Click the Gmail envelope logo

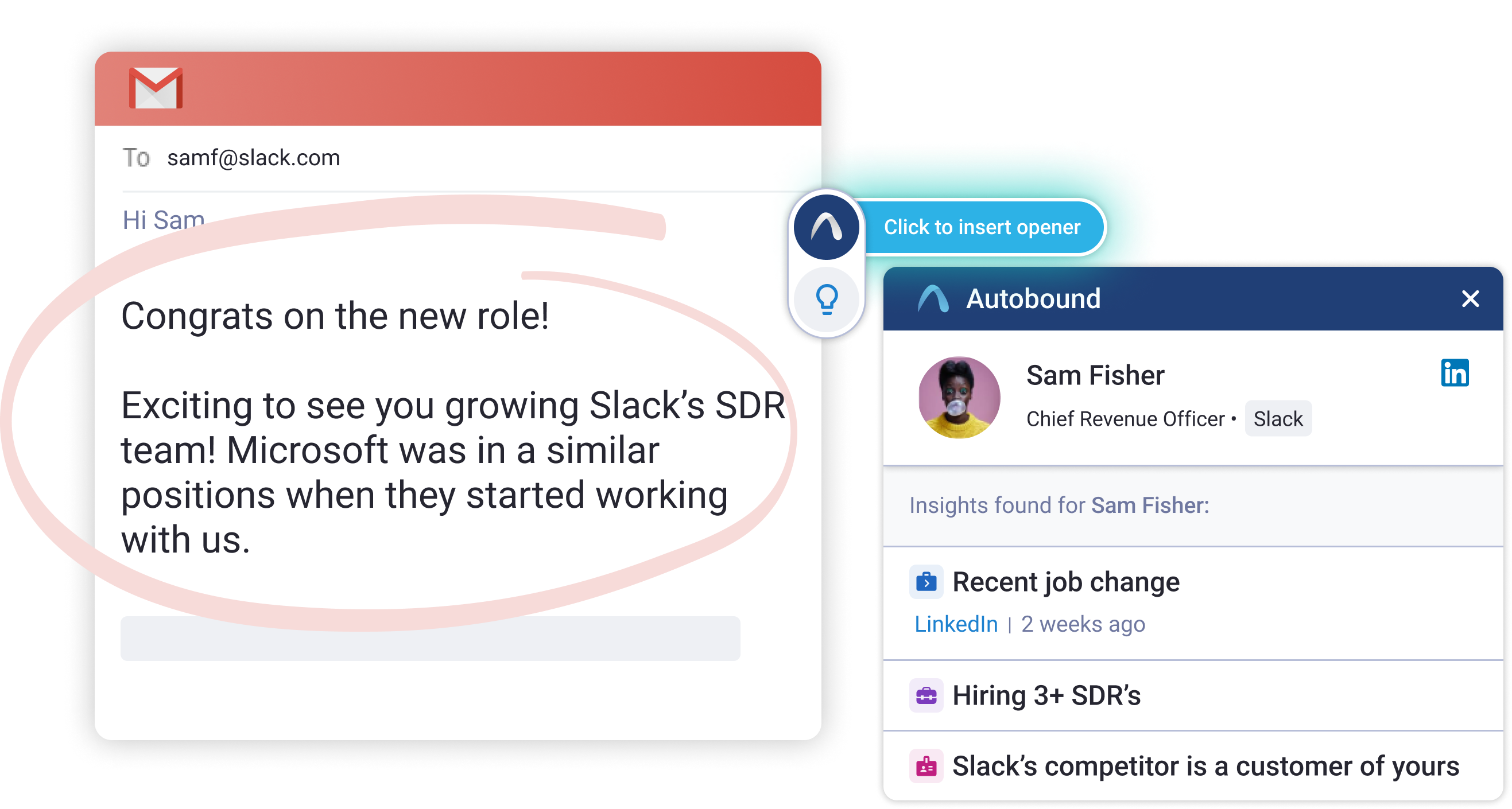coord(156,88)
